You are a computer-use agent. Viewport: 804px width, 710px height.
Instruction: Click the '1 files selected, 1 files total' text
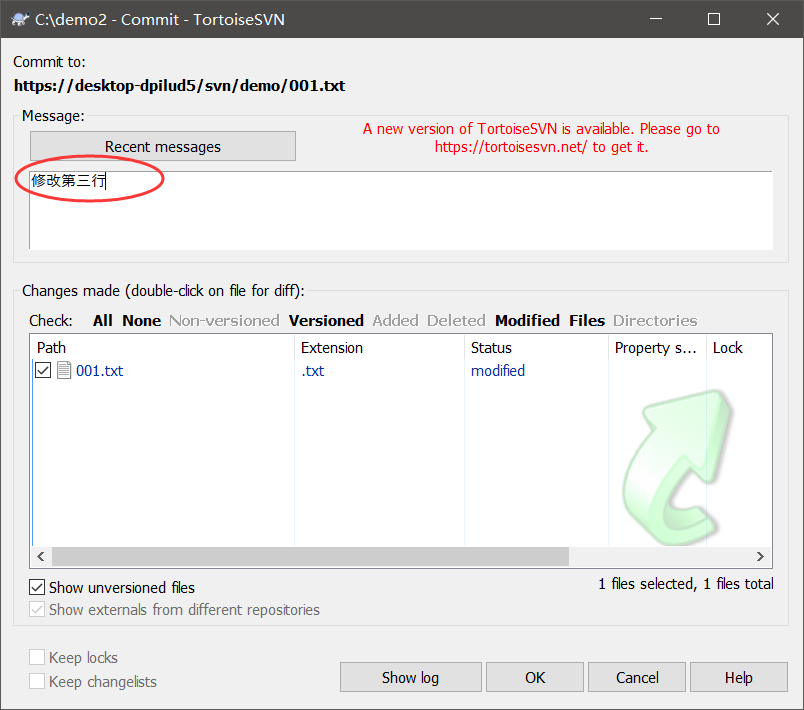pos(686,583)
